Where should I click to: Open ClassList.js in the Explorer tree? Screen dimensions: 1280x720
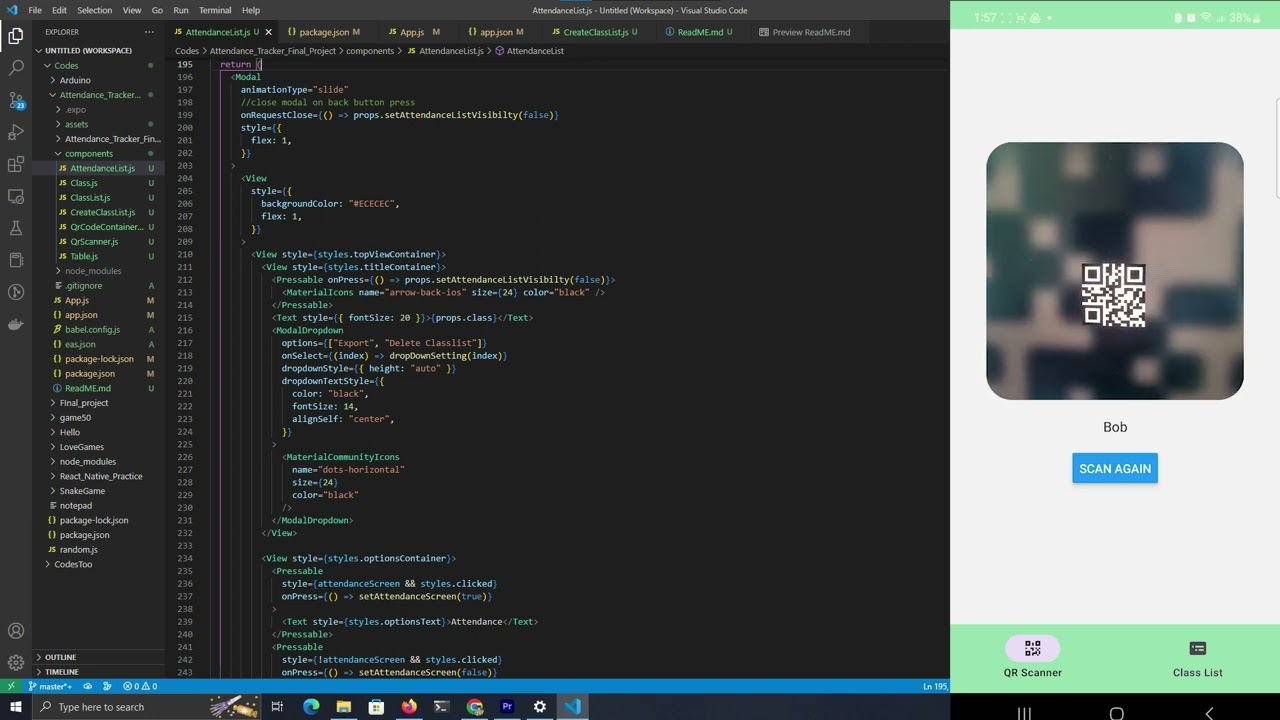coord(90,198)
